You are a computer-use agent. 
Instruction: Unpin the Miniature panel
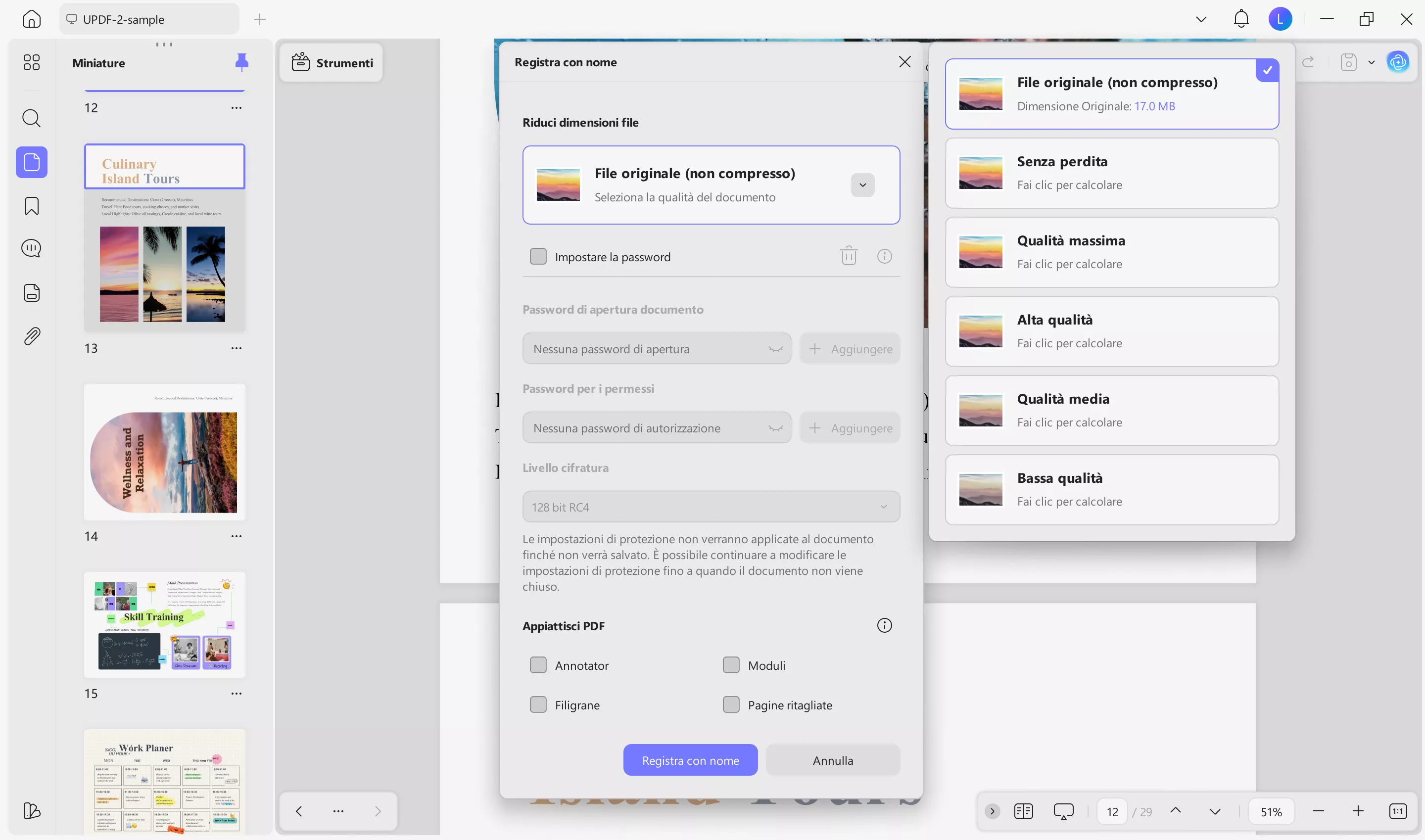click(x=242, y=62)
